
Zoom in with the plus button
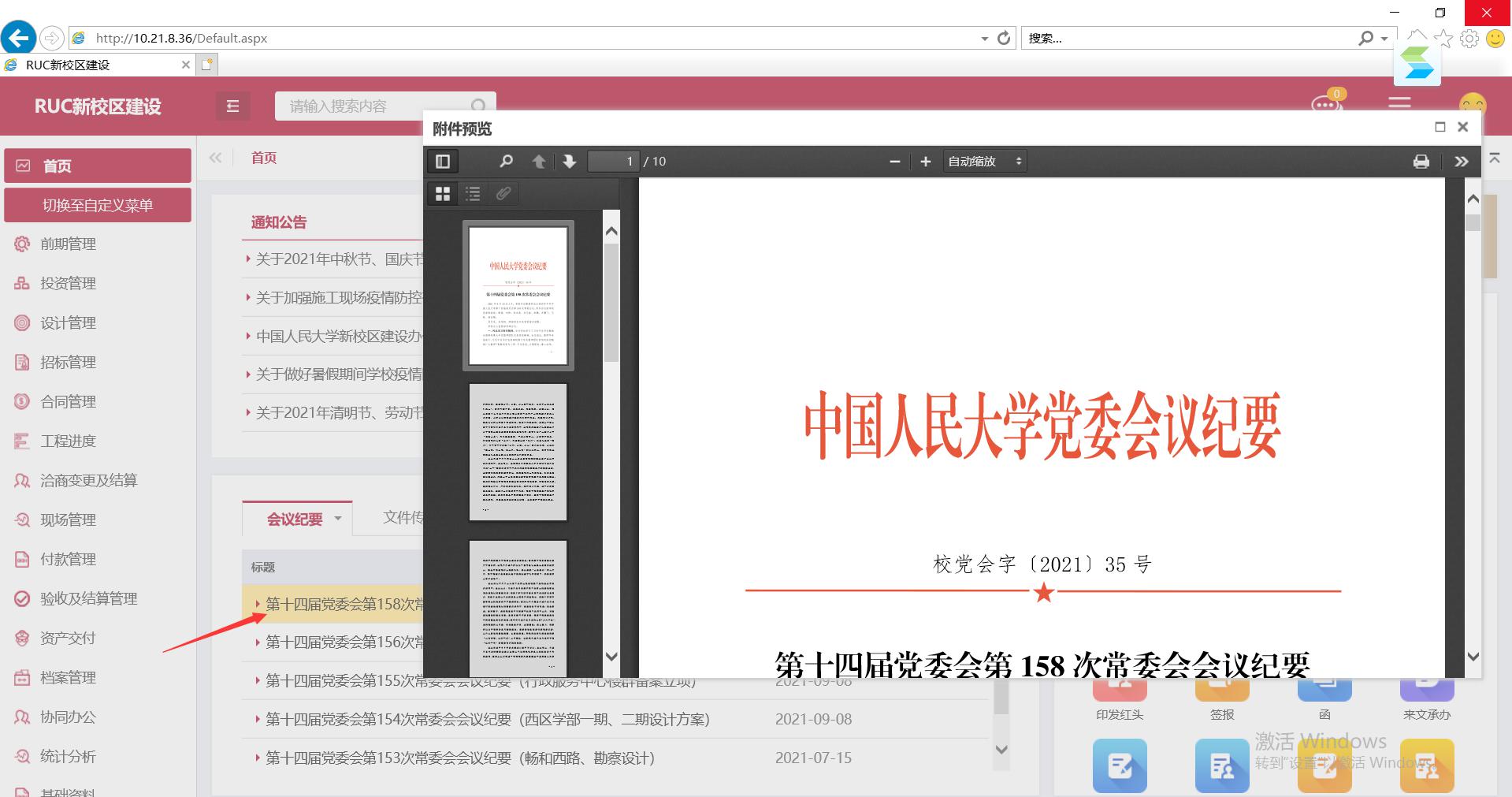pyautogui.click(x=926, y=162)
